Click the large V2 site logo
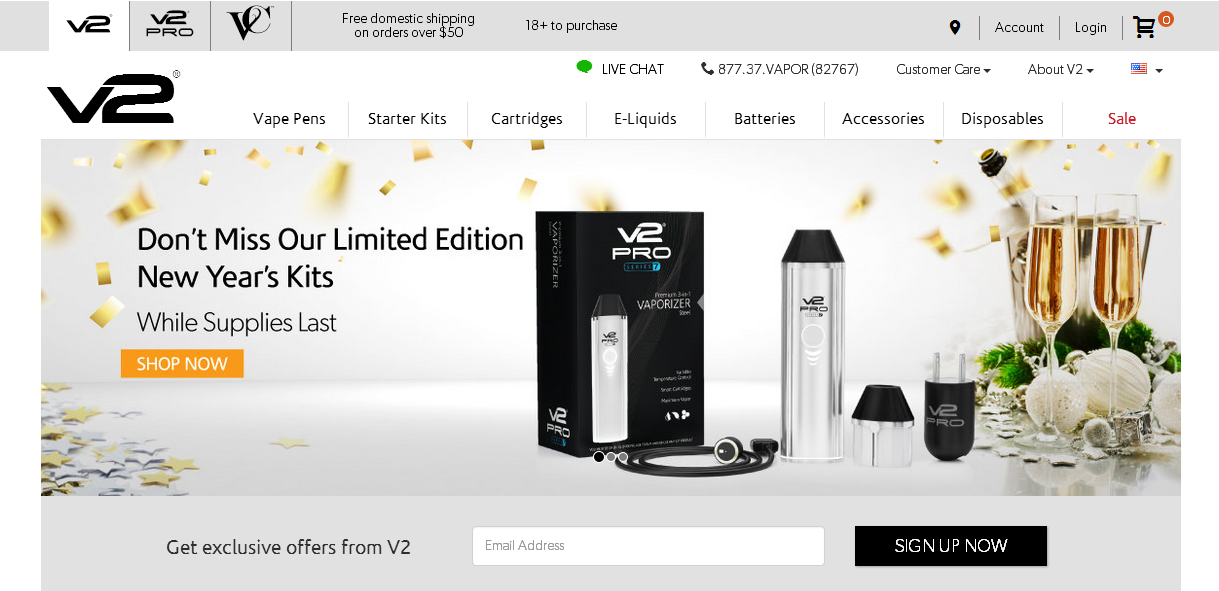This screenshot has width=1219, height=591. (x=112, y=97)
